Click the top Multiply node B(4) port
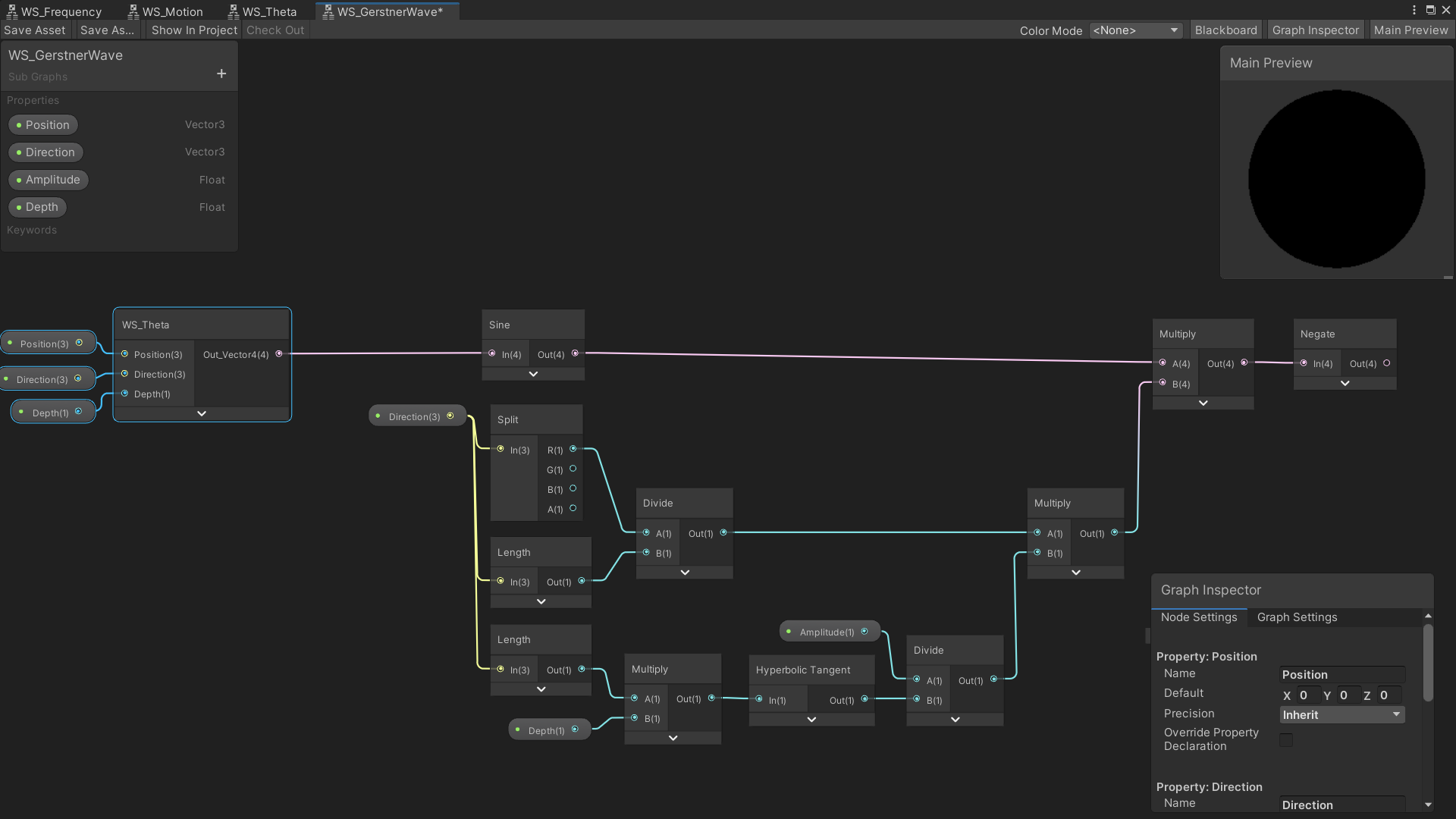The width and height of the screenshot is (1456, 819). [x=1163, y=383]
